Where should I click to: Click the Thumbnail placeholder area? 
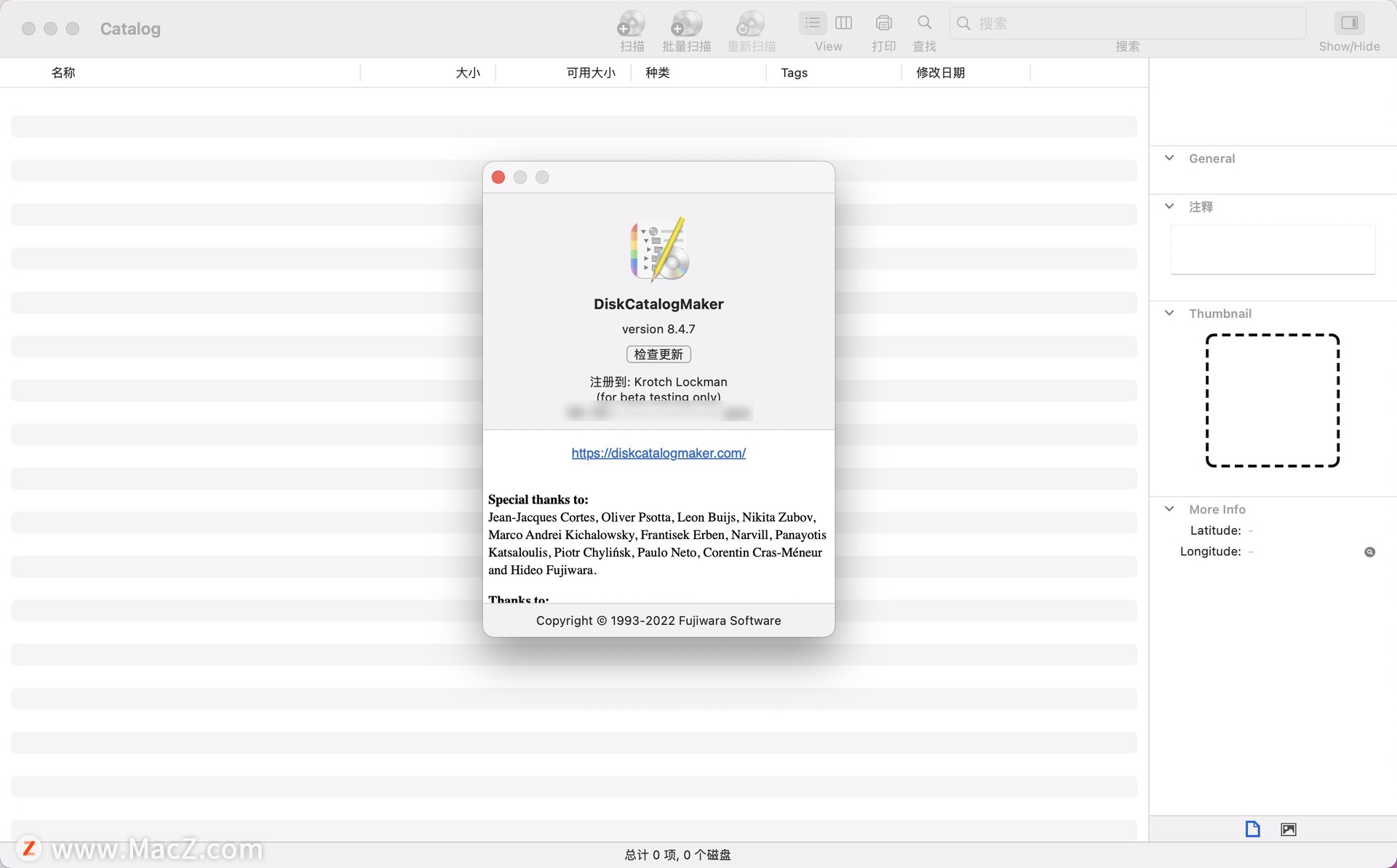coord(1272,400)
